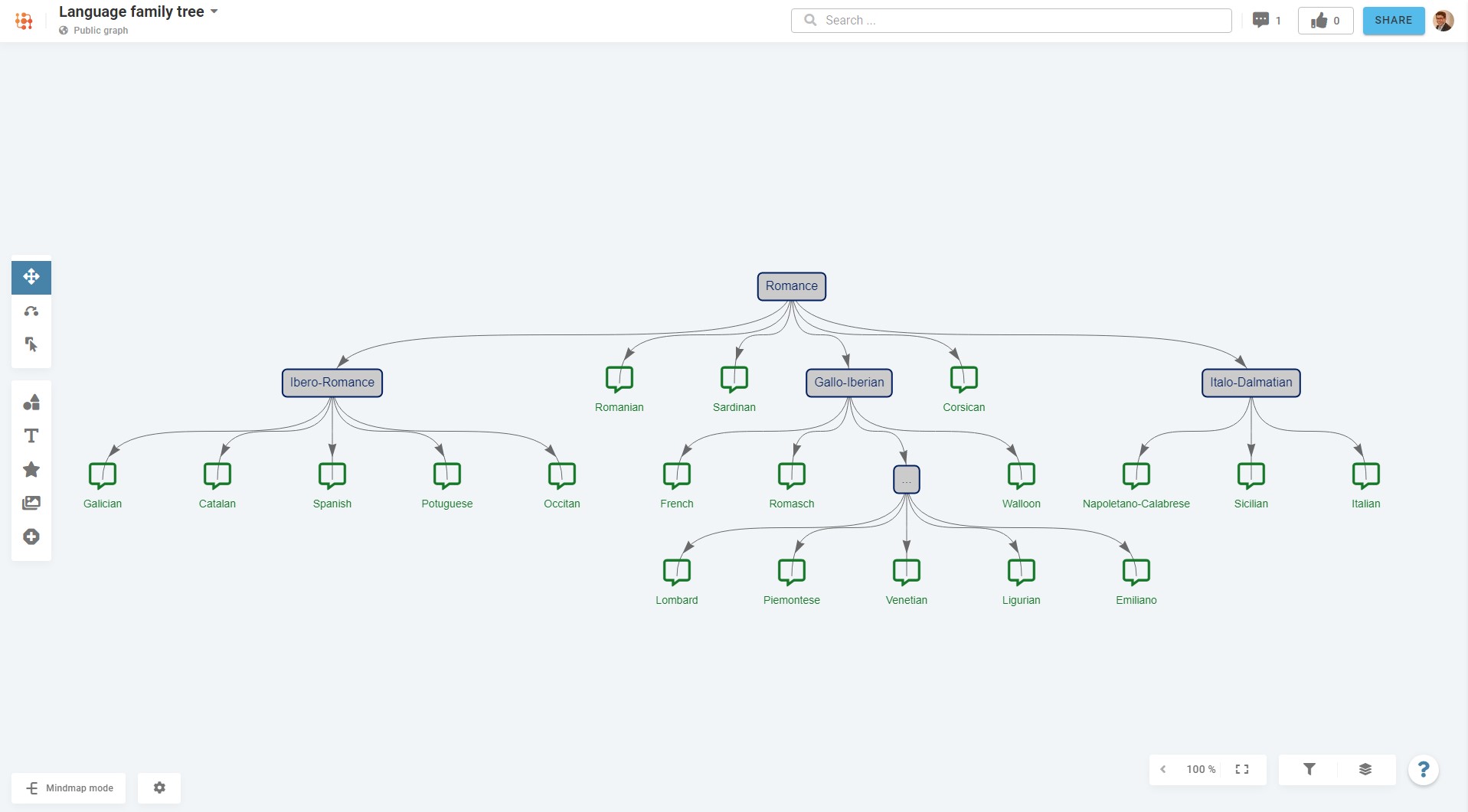Toggle fullscreen view mode
Screen dimensions: 1468x812
coord(1242,769)
